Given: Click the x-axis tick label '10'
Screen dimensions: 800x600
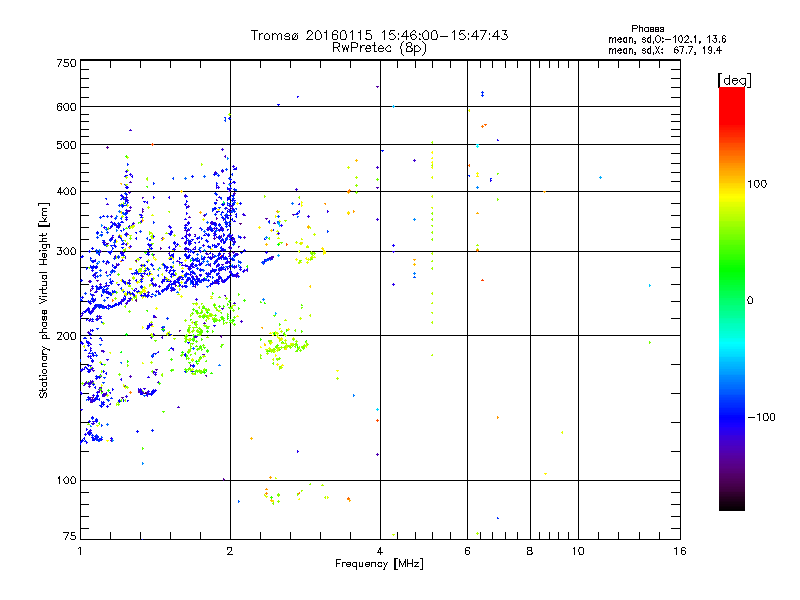Looking at the screenshot, I should pyautogui.click(x=578, y=551).
